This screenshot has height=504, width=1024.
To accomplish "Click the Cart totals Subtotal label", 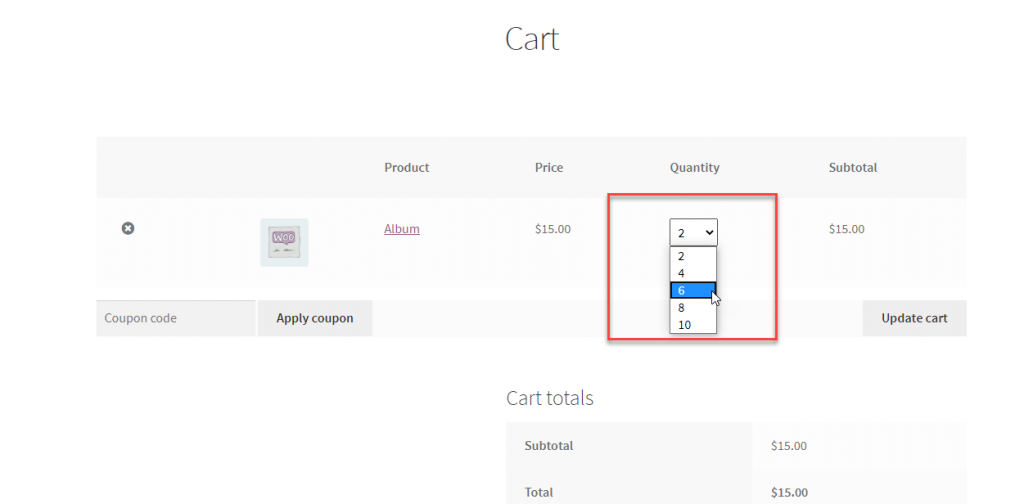I will (549, 446).
